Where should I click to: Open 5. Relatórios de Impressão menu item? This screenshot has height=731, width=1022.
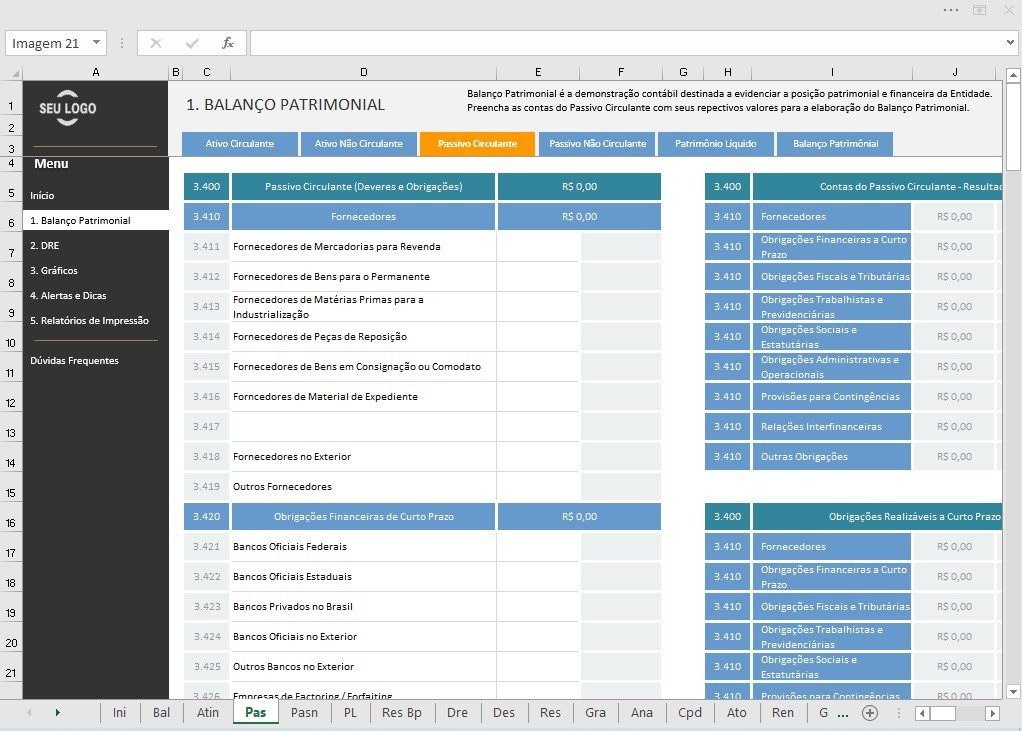tap(89, 321)
